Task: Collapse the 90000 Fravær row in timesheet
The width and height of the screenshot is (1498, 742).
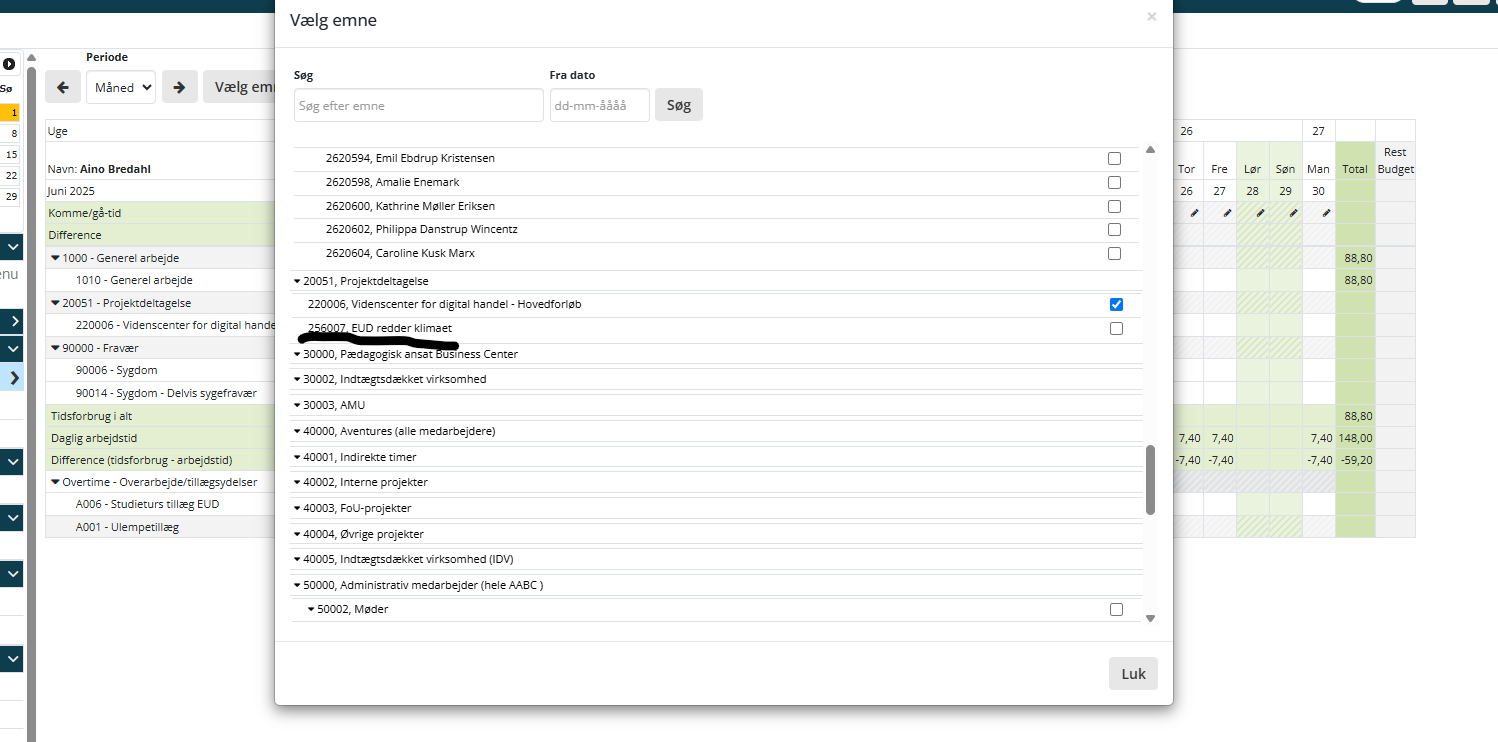Action: pyautogui.click(x=56, y=348)
